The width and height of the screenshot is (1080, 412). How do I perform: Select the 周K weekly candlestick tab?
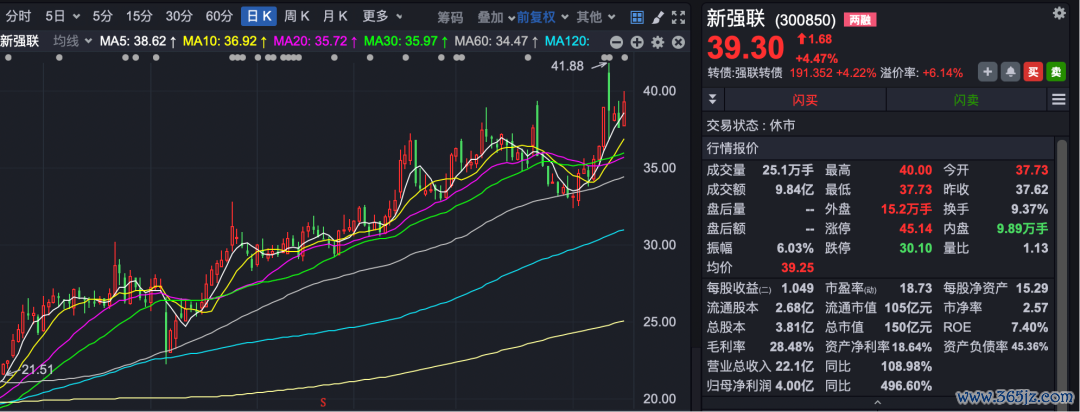[x=298, y=16]
